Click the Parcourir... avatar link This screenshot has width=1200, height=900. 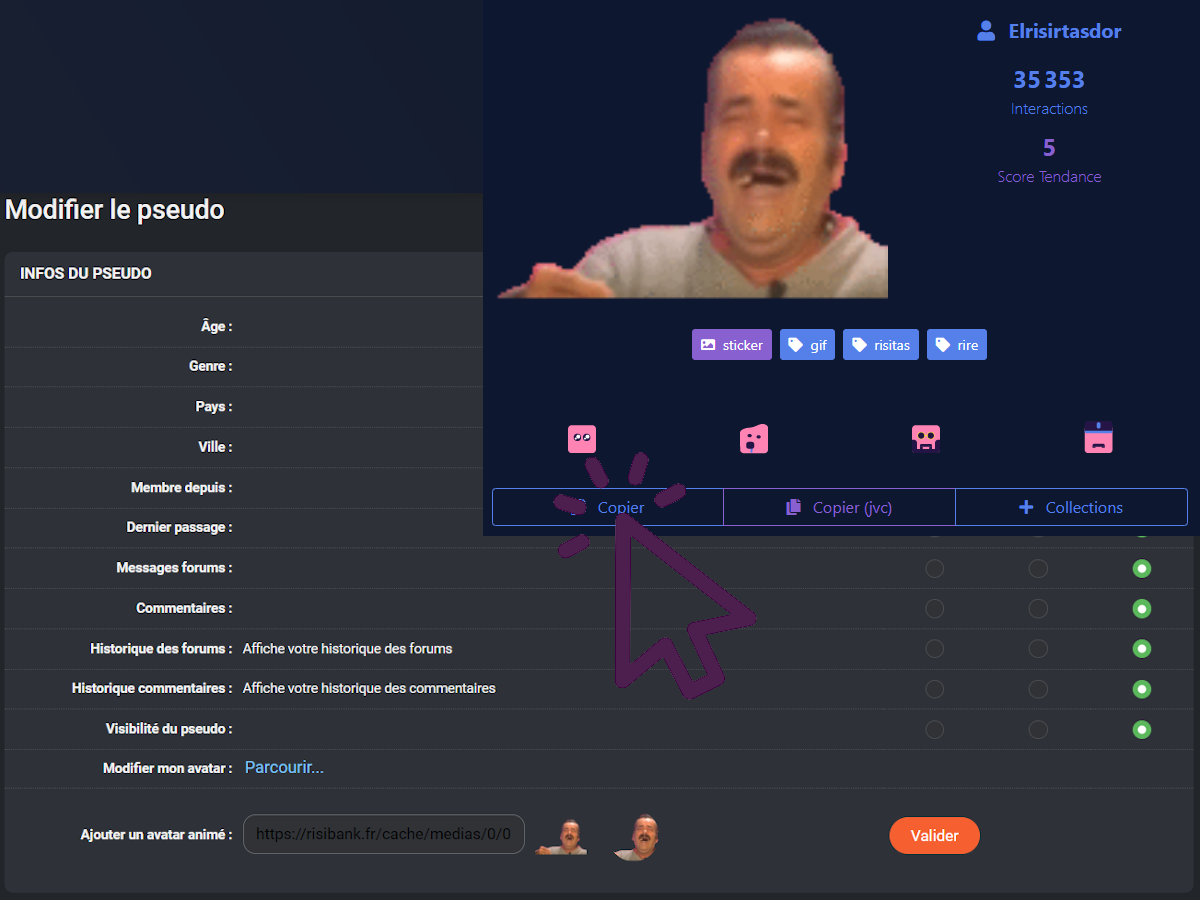[284, 768]
